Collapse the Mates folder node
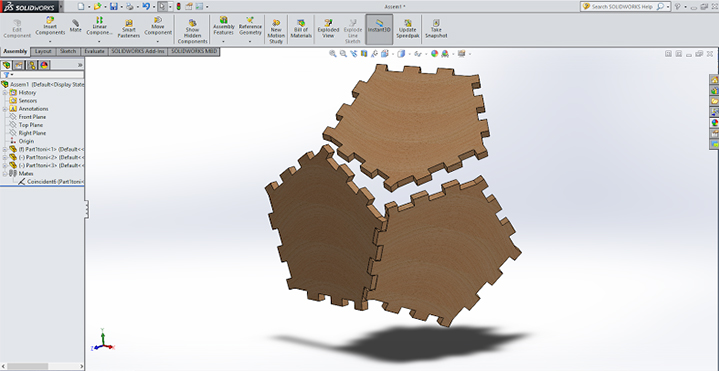 pos(5,174)
